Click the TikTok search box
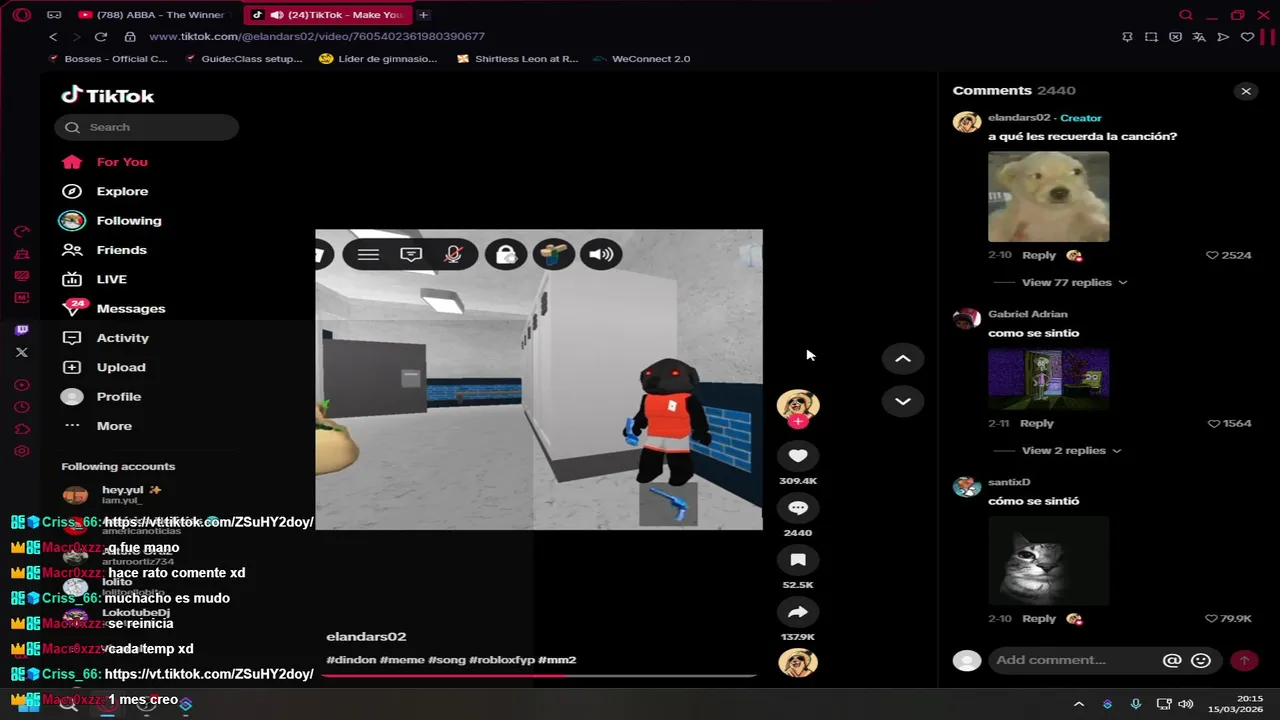The width and height of the screenshot is (1280, 720). pos(147,127)
